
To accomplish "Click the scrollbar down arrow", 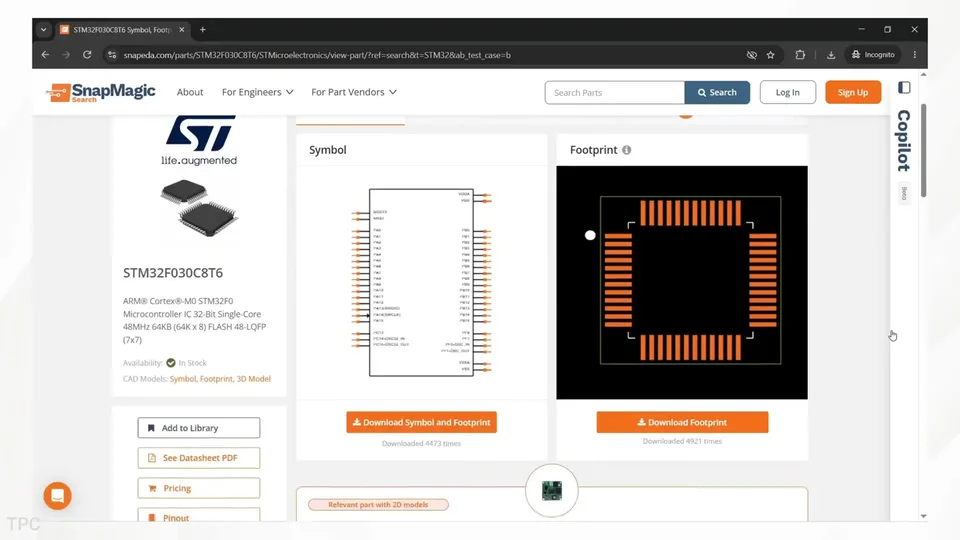I will pyautogui.click(x=923, y=516).
